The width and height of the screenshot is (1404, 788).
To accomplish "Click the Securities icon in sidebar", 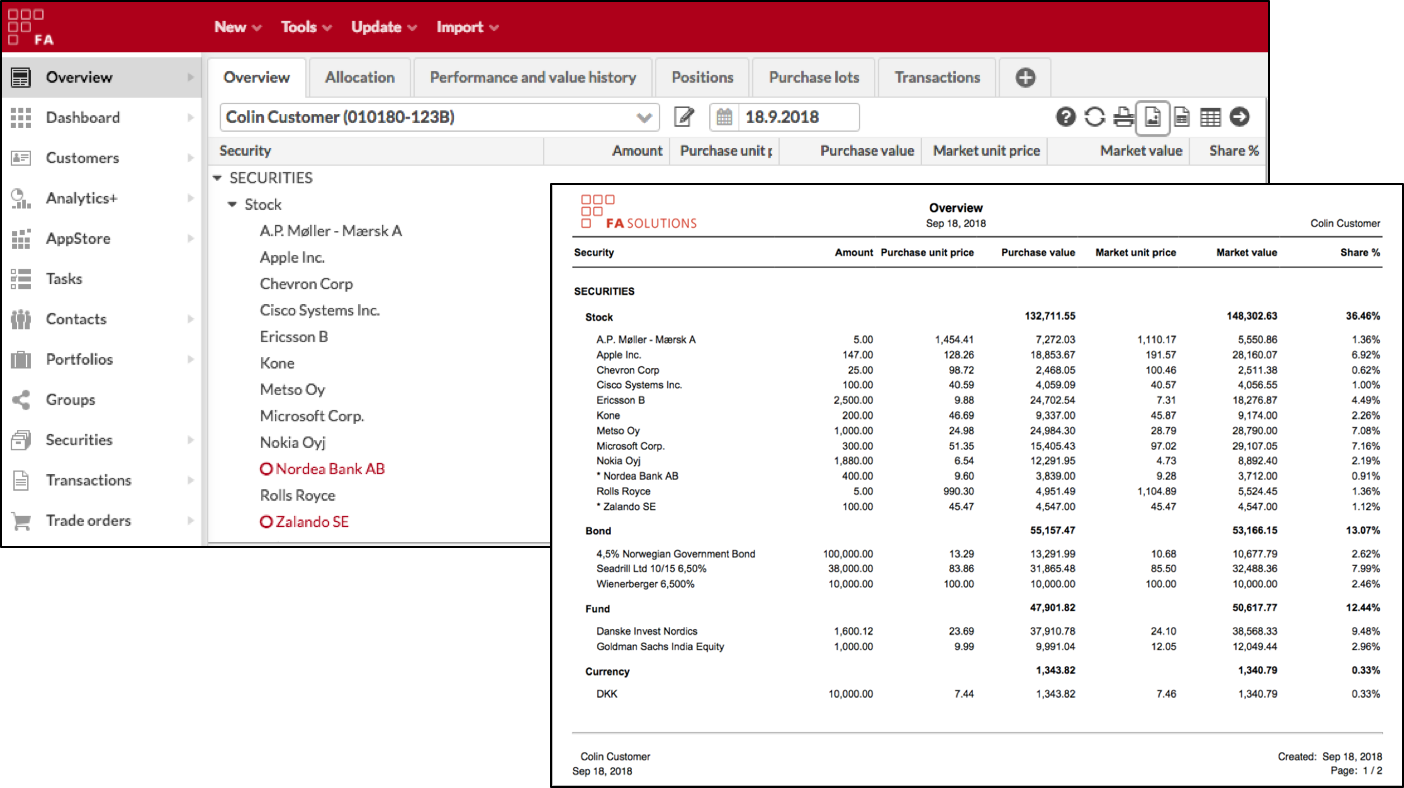I will (21, 440).
